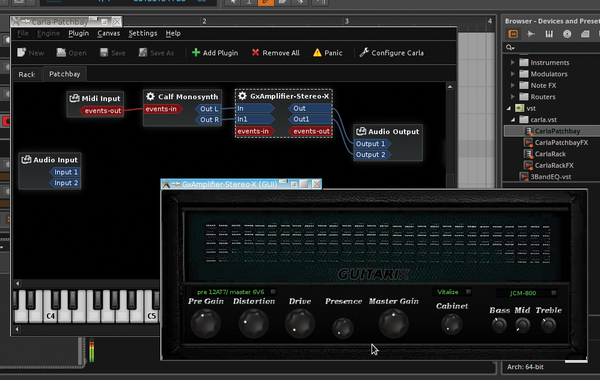Click the Save toolbar button
This screenshot has height=380, width=600.
(112, 53)
